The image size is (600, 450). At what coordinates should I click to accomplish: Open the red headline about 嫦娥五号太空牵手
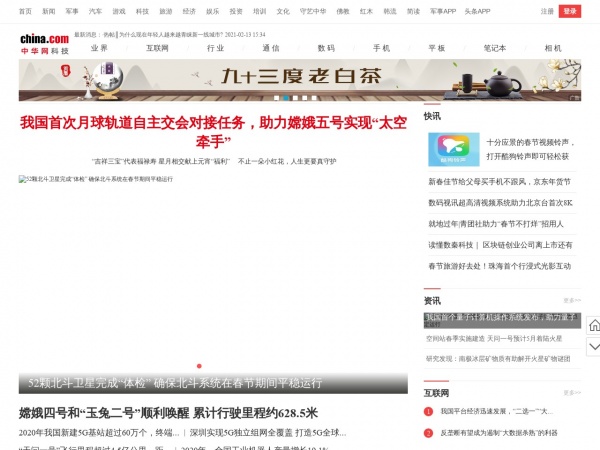pos(213,132)
